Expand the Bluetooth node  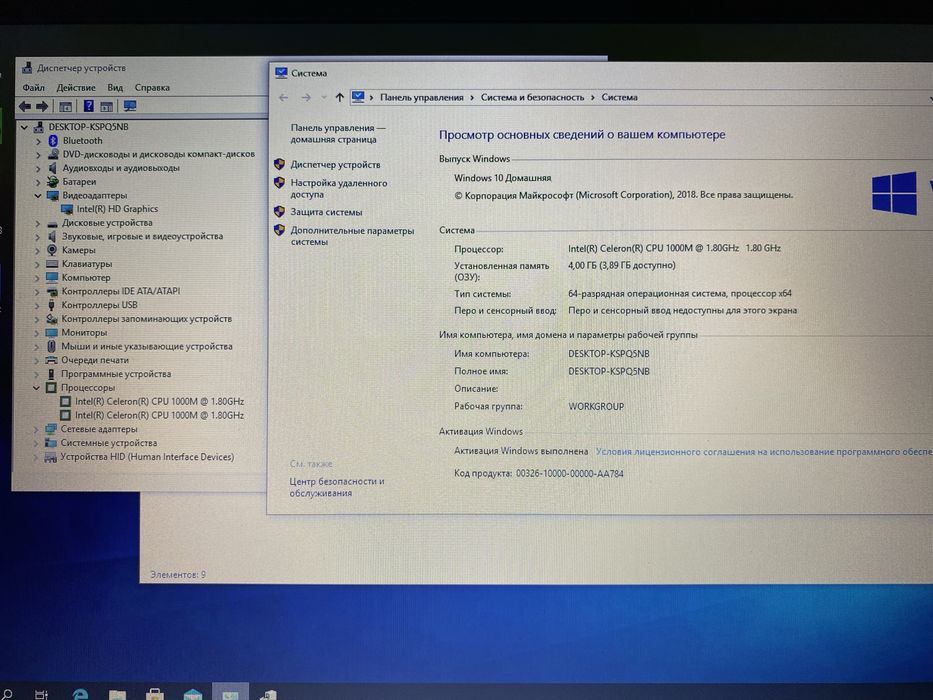pyautogui.click(x=38, y=141)
